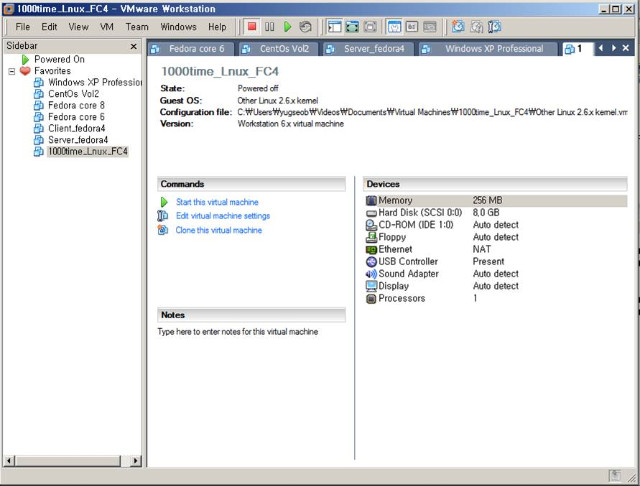640x486 pixels.
Task: Click the green Power On toolbar button
Action: point(287,27)
